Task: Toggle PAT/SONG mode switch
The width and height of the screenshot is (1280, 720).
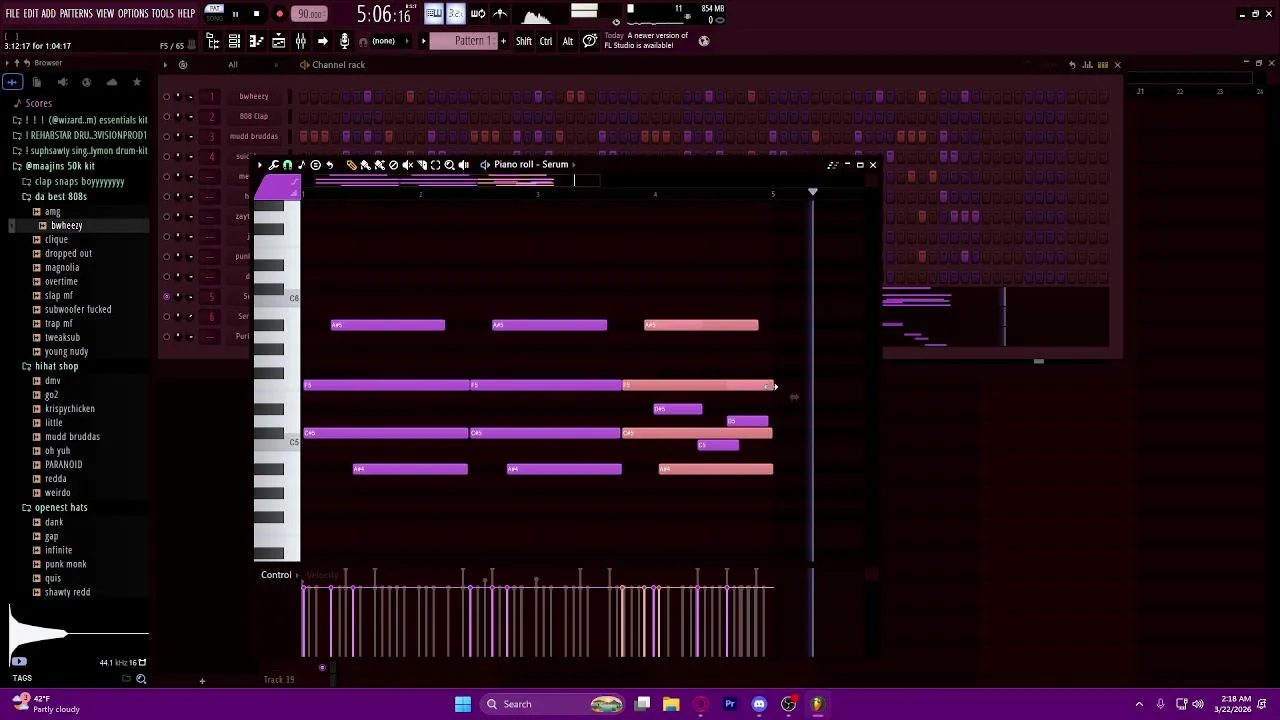Action: (x=214, y=14)
